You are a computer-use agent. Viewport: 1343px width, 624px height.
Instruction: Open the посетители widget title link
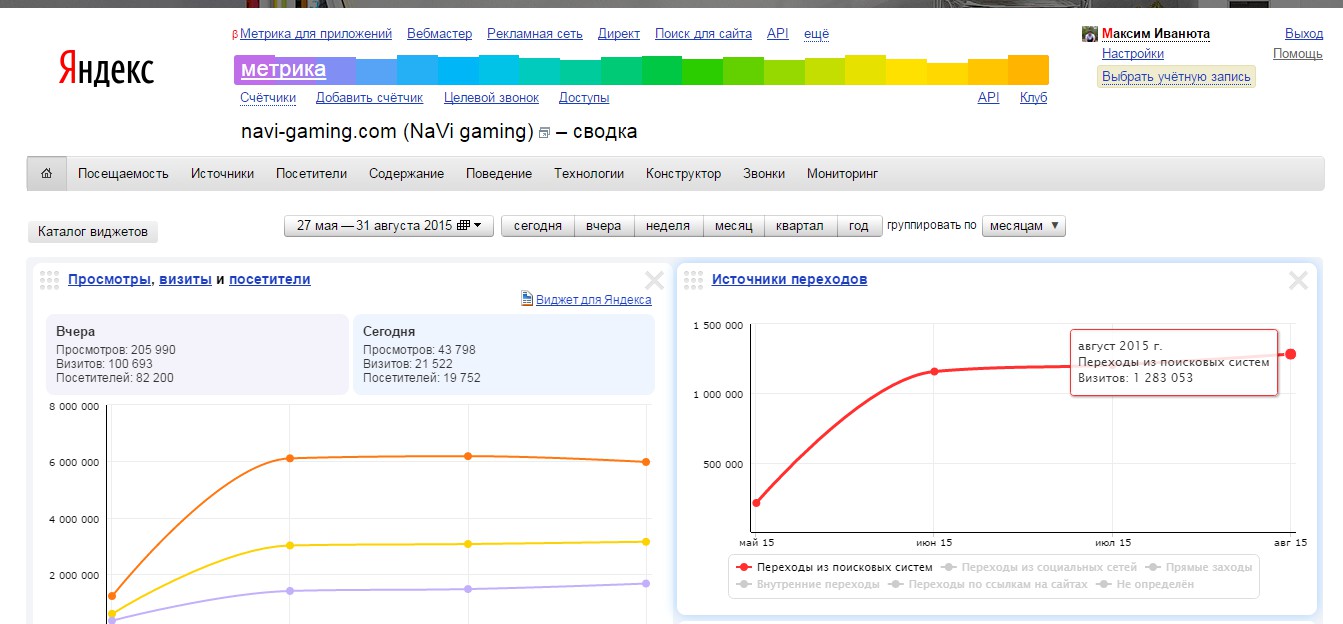click(x=270, y=280)
